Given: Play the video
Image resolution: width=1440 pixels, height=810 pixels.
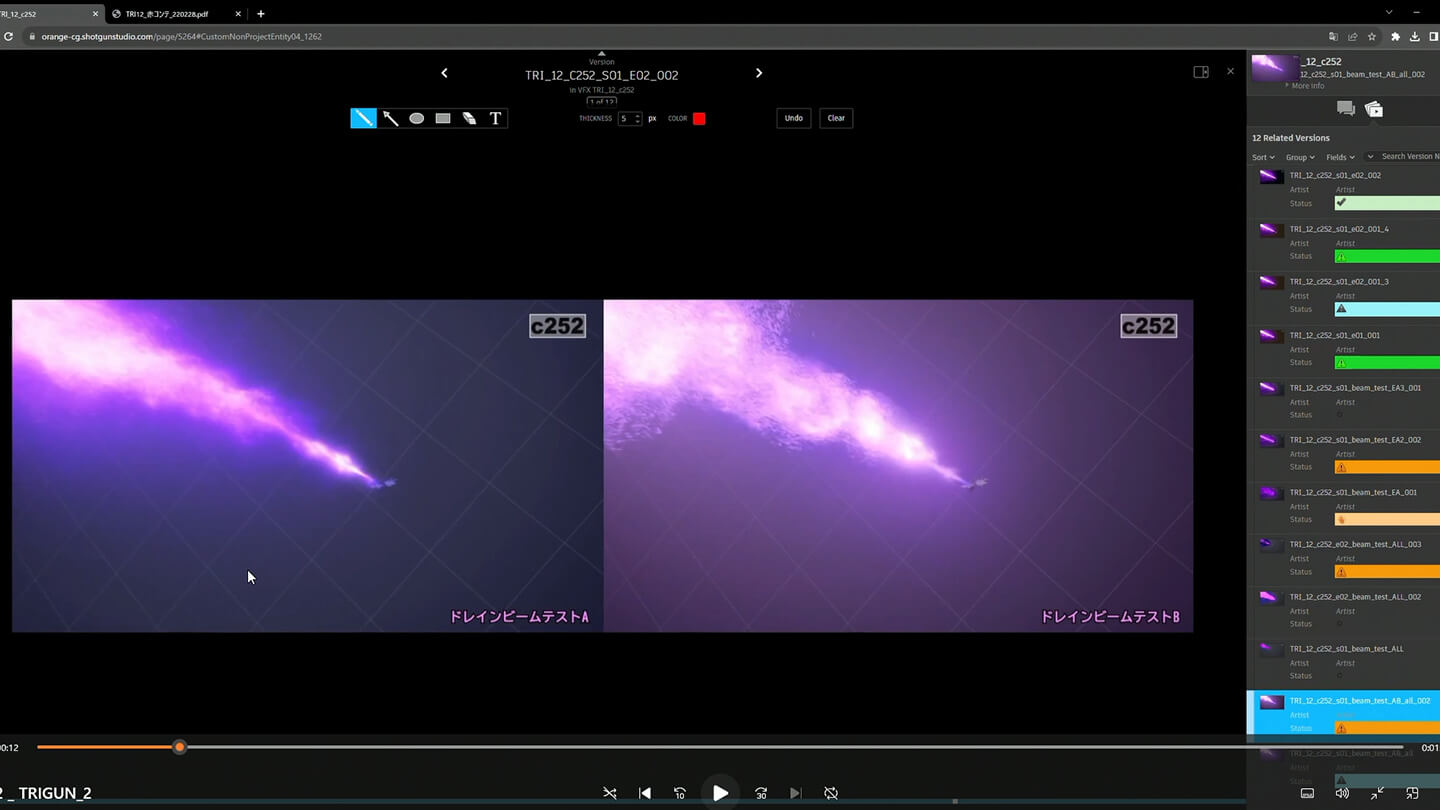Looking at the screenshot, I should coord(720,793).
